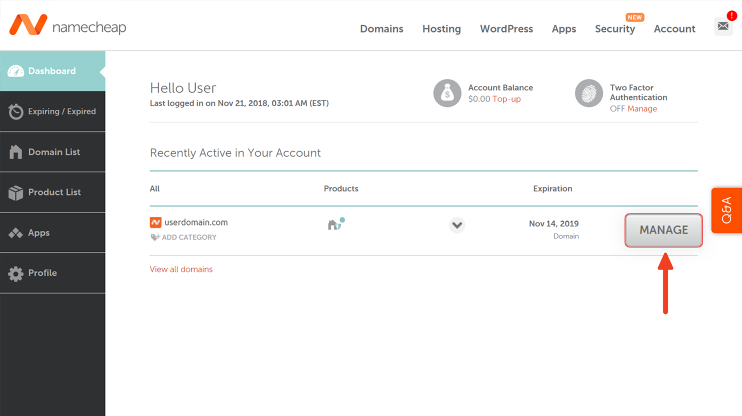
Task: Open the Domains menu
Action: (x=381, y=29)
